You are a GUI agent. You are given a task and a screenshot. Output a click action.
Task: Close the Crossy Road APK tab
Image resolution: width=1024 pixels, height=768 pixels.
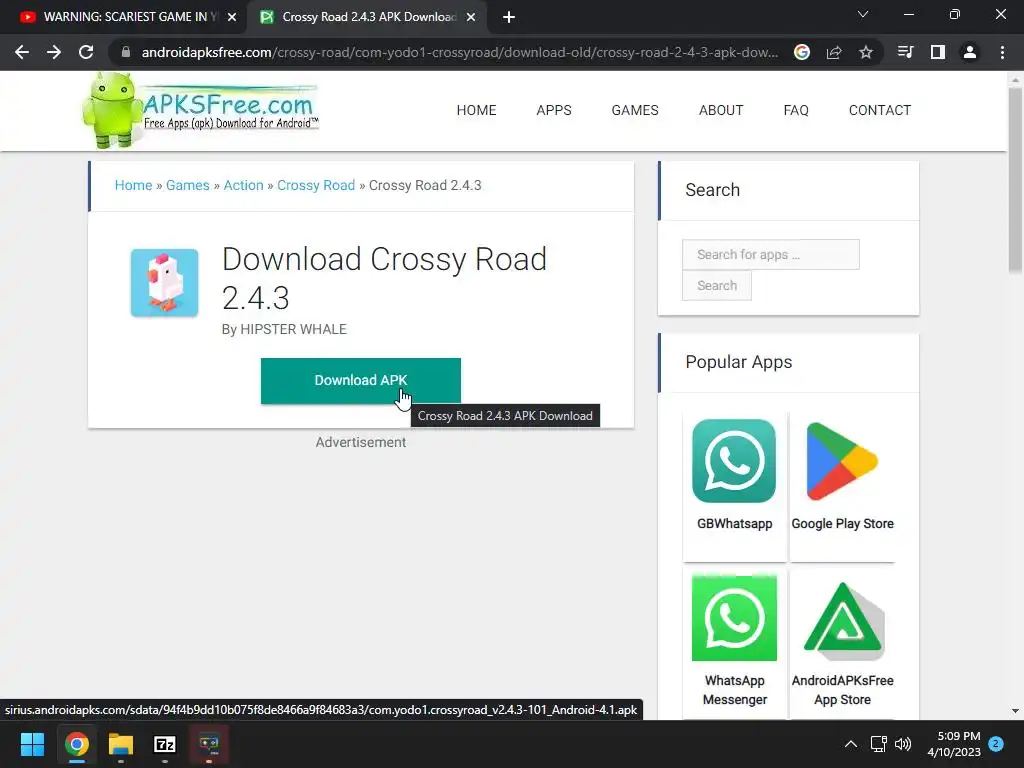471,17
